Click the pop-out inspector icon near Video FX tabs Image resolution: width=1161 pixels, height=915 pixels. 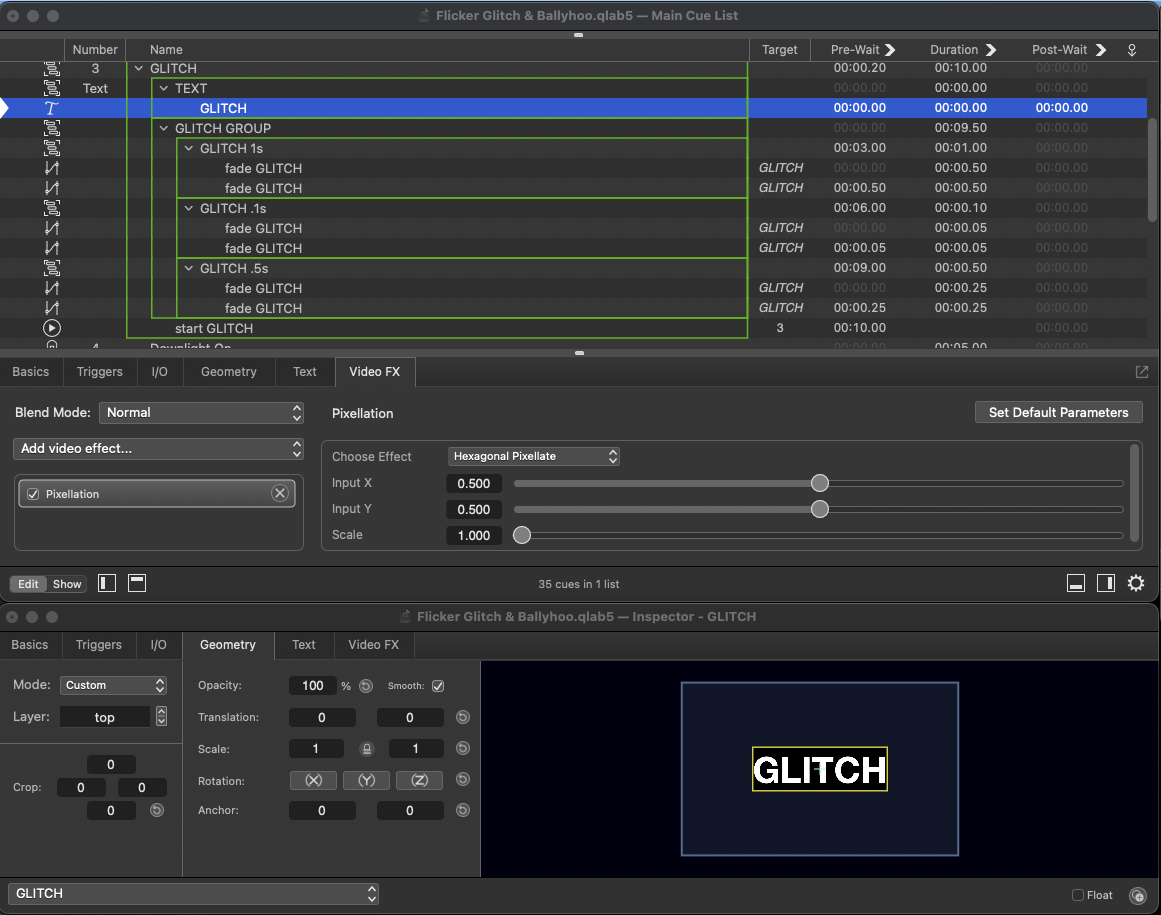(1141, 371)
